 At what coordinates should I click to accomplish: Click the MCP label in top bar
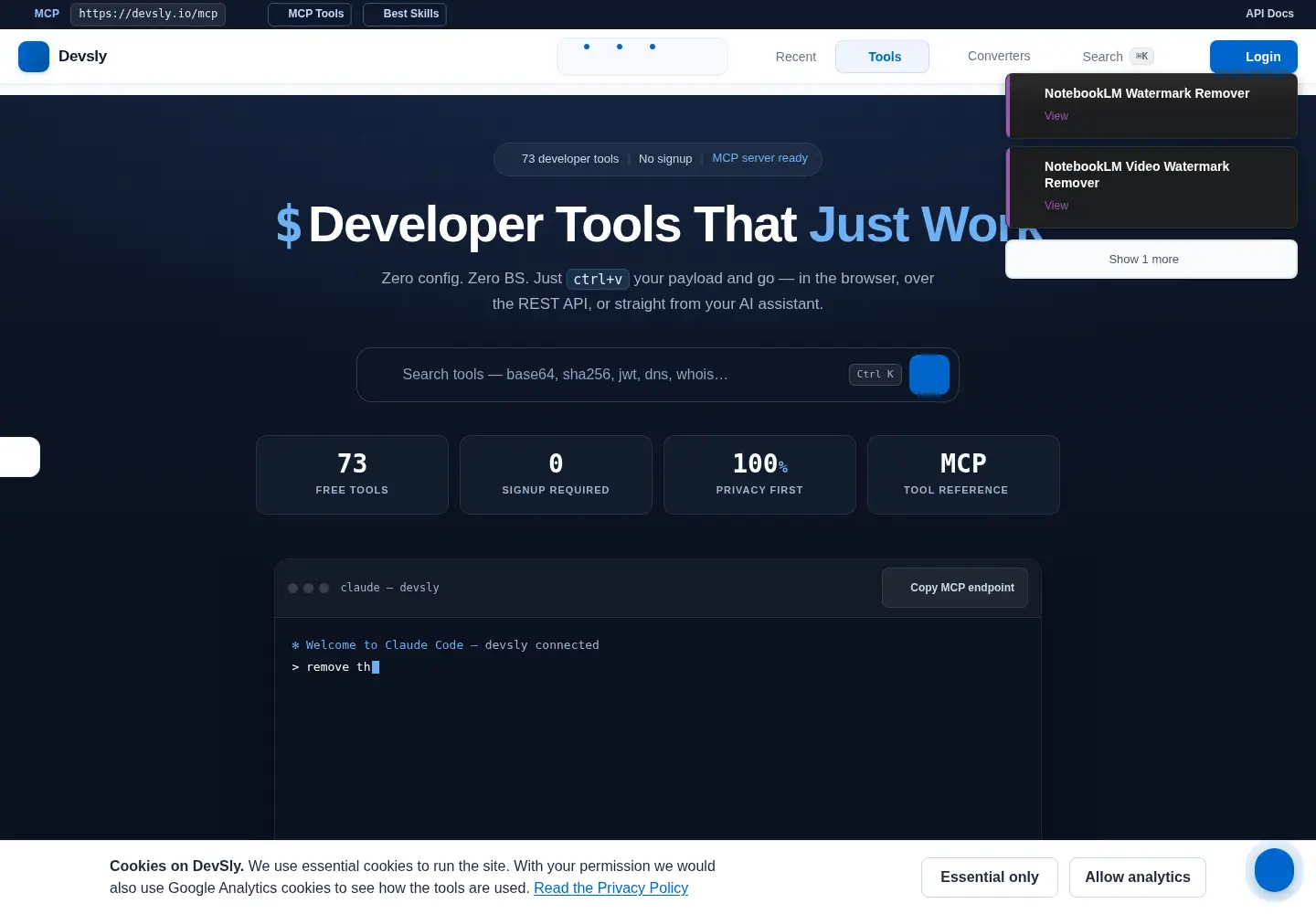[47, 14]
